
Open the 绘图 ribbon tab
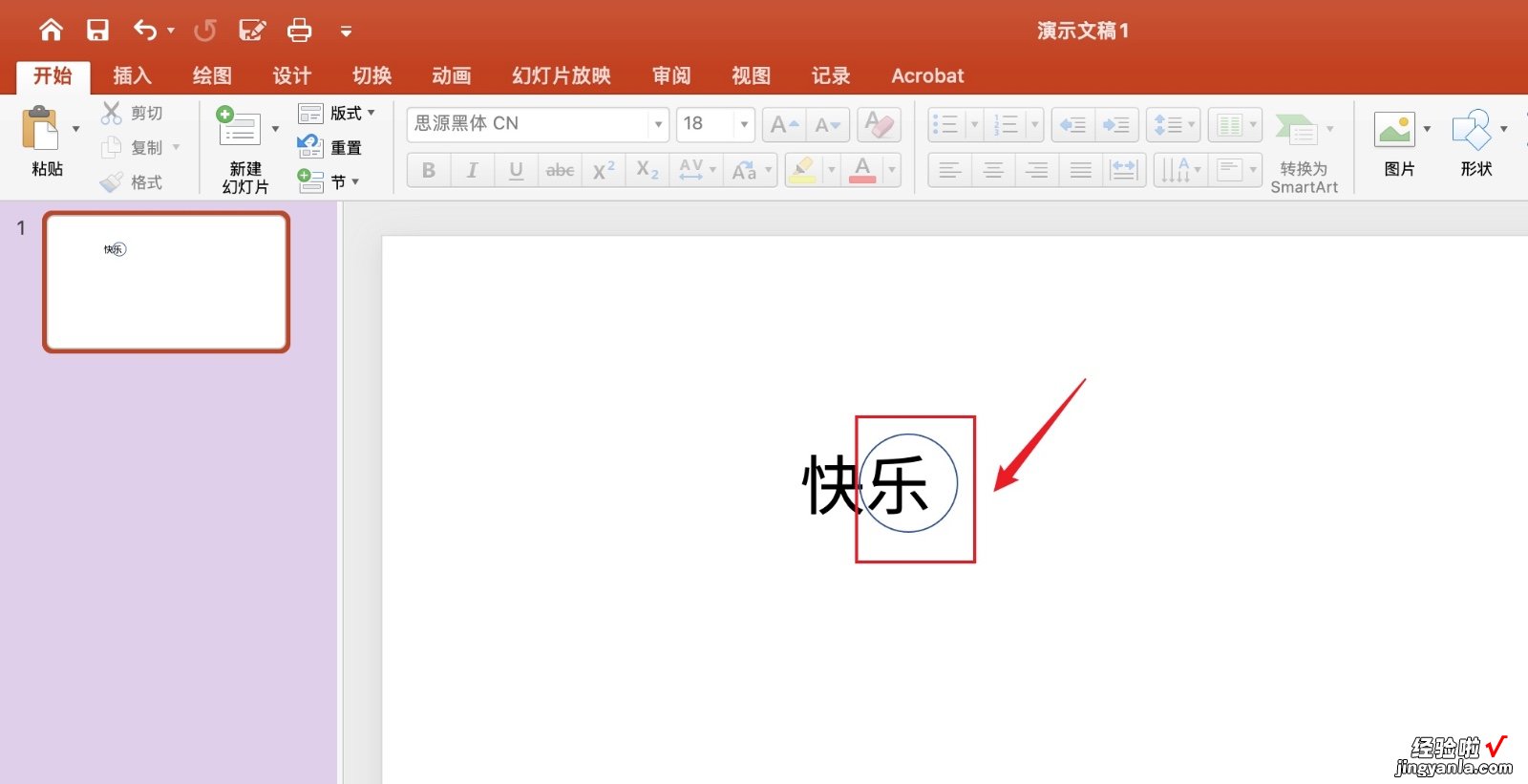pyautogui.click(x=212, y=75)
